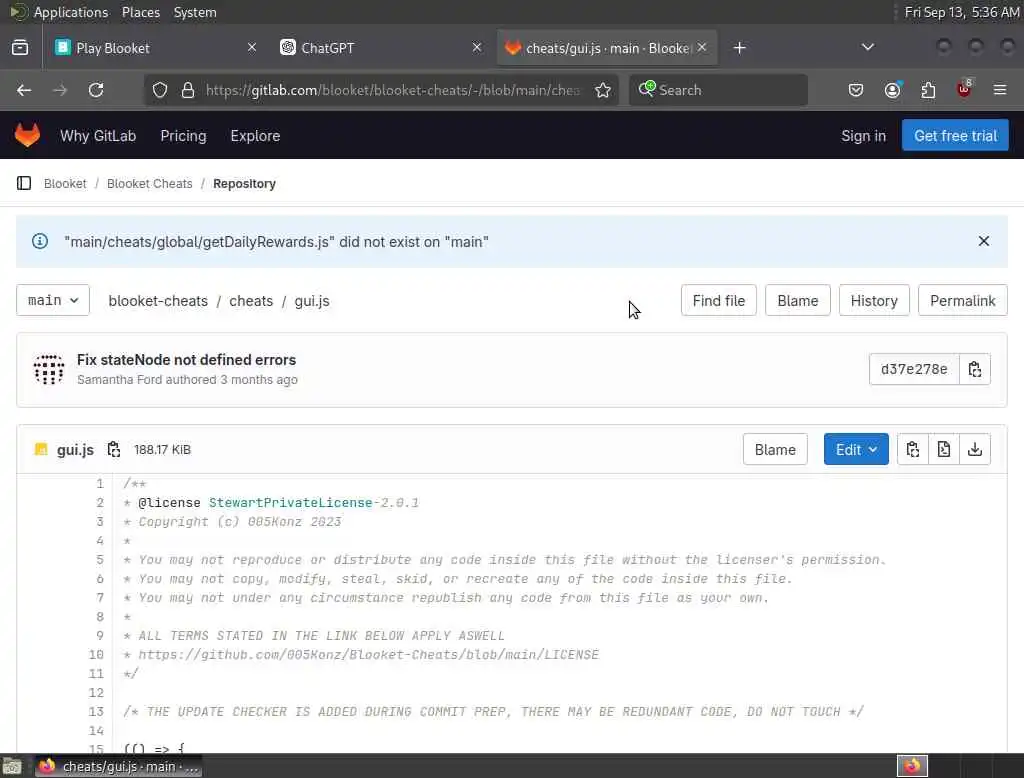Open Firefox View recent browsing icon
Screen dimensions: 1024x778
(x=20, y=48)
